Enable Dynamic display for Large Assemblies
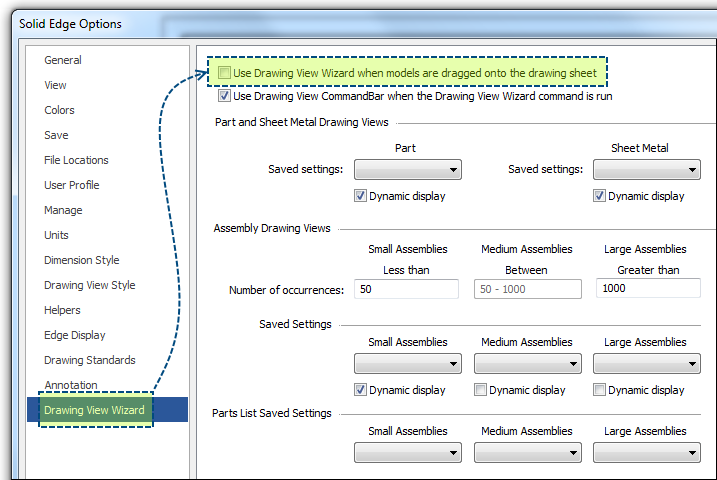The width and height of the screenshot is (717, 480). pos(599,390)
